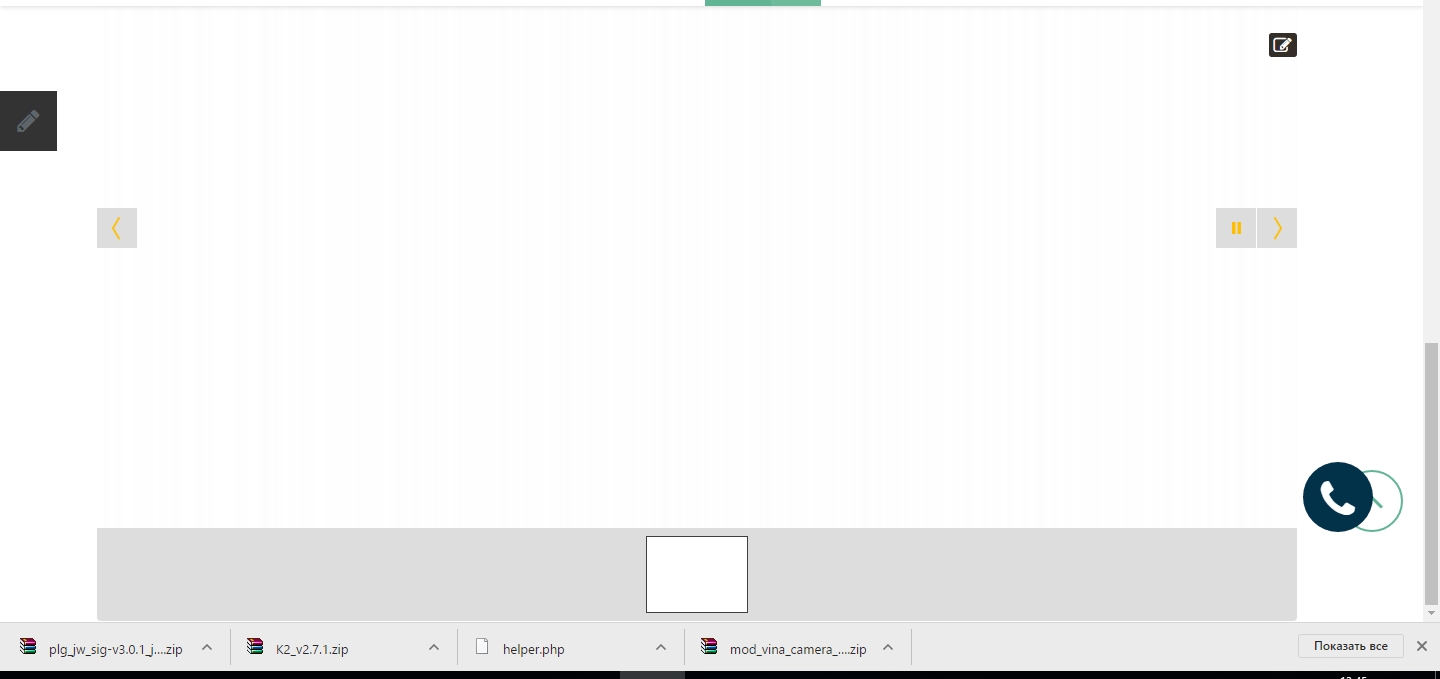This screenshot has width=1440, height=679.
Task: Go to the previous slide arrow
Action: coord(117,228)
